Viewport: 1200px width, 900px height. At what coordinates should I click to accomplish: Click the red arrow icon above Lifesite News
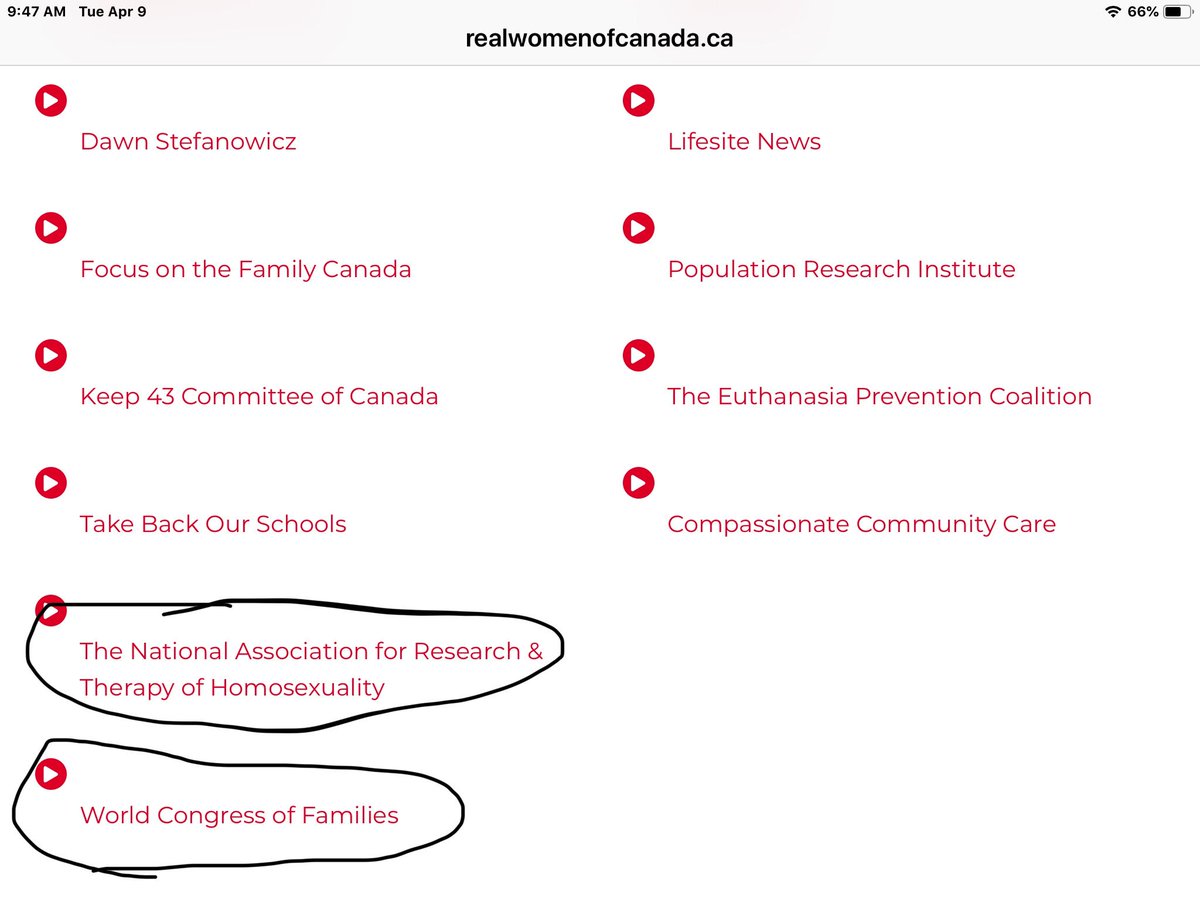(x=638, y=100)
